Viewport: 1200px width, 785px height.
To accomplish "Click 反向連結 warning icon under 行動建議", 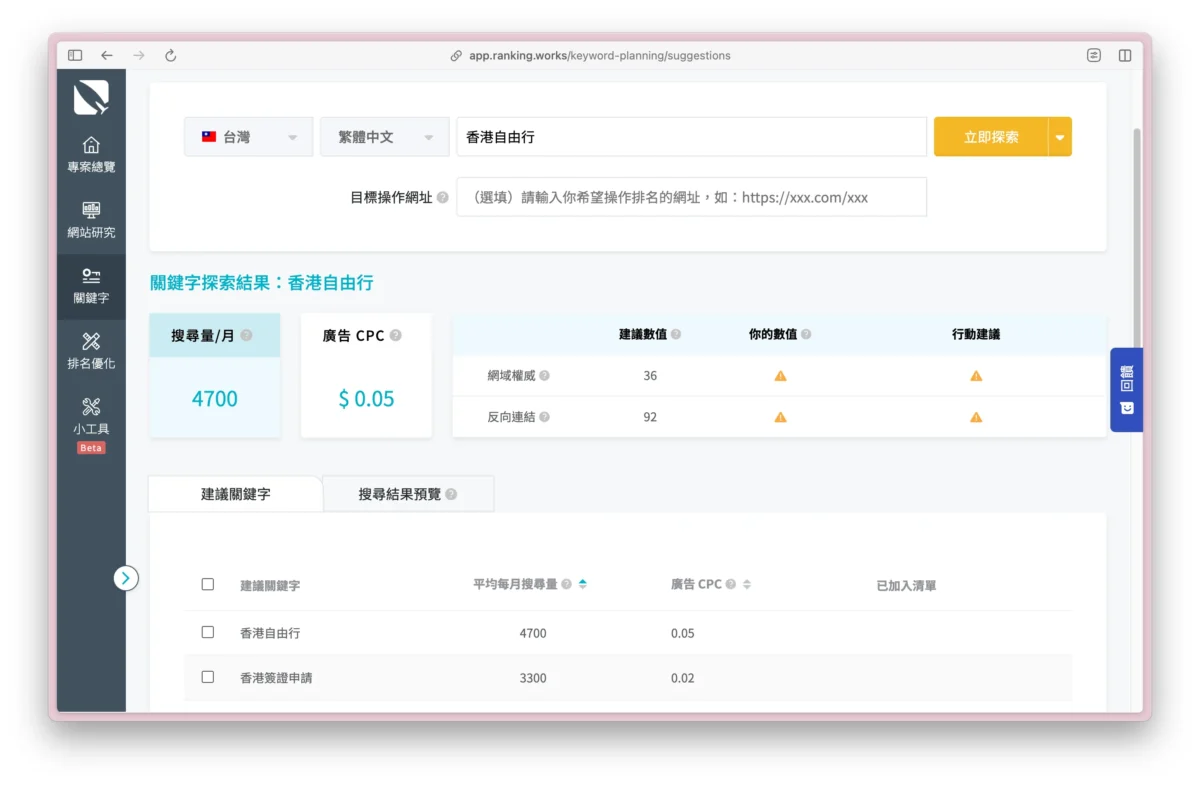I will click(976, 417).
